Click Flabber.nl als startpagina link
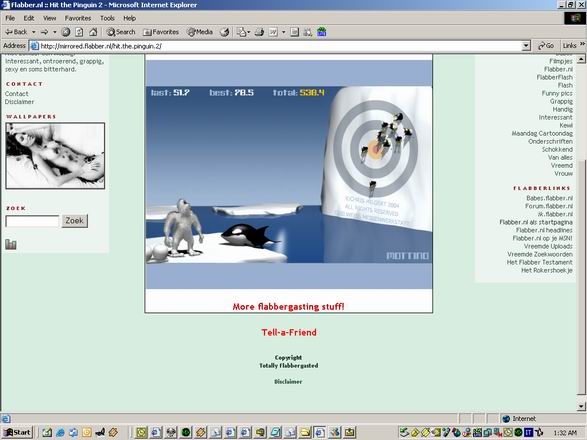This screenshot has width=587, height=440. point(536,222)
